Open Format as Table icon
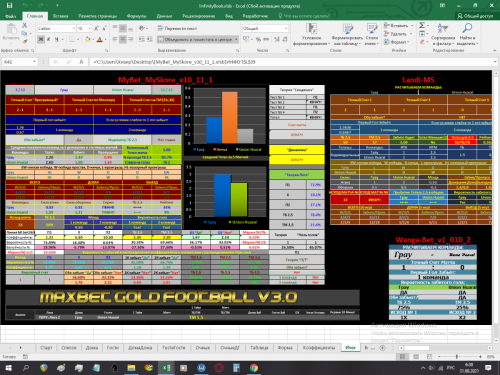Viewport: 500px width, 375px height. [347, 29]
